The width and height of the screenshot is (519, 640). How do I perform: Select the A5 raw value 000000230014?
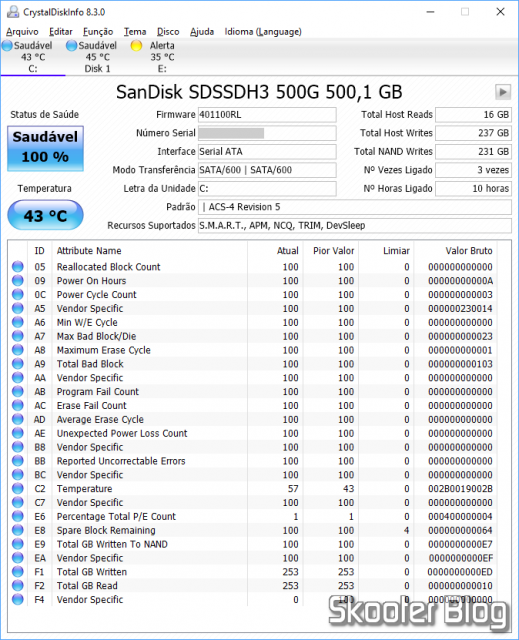[460, 308]
